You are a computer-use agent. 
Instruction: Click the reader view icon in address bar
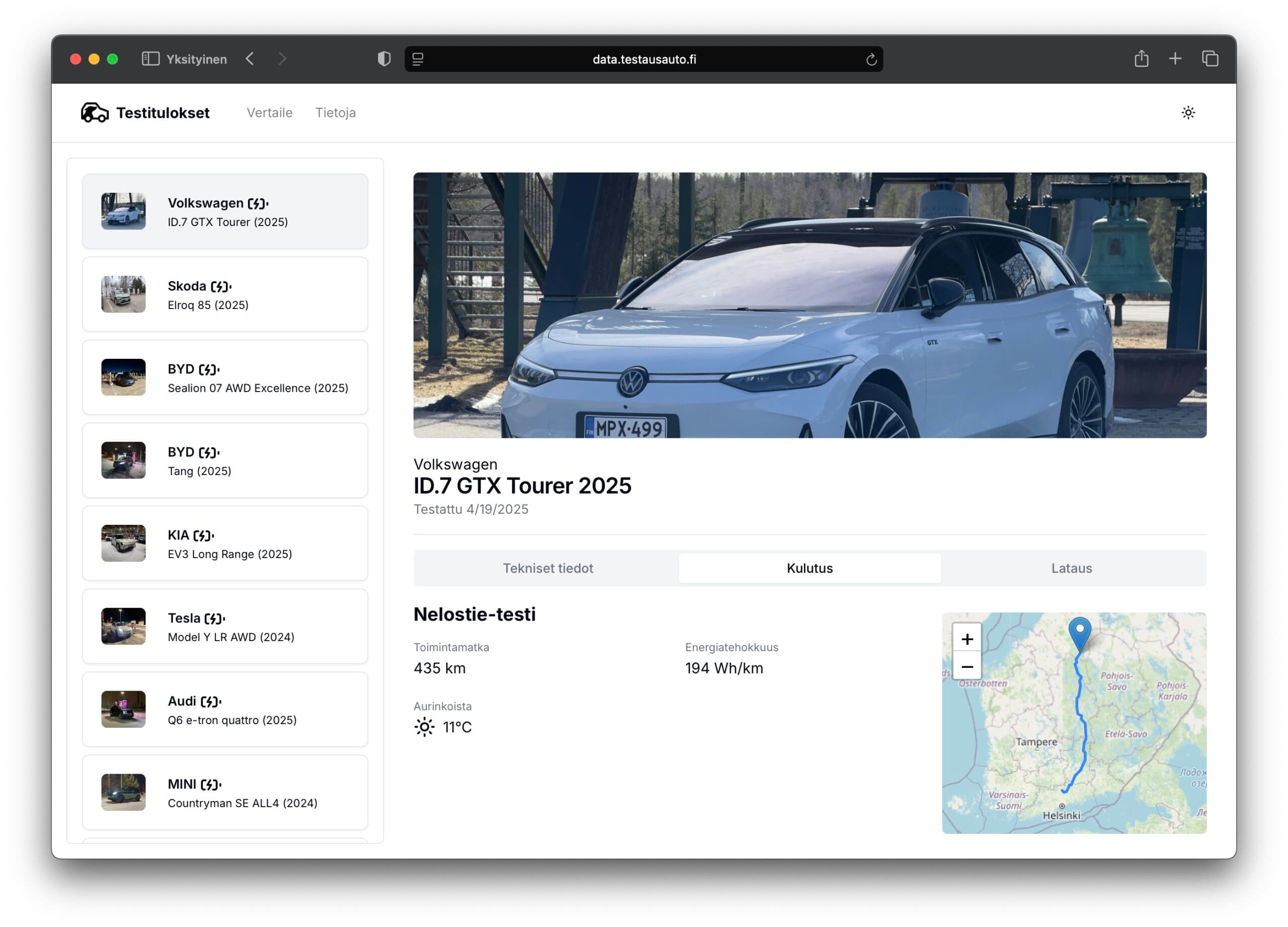coord(418,59)
